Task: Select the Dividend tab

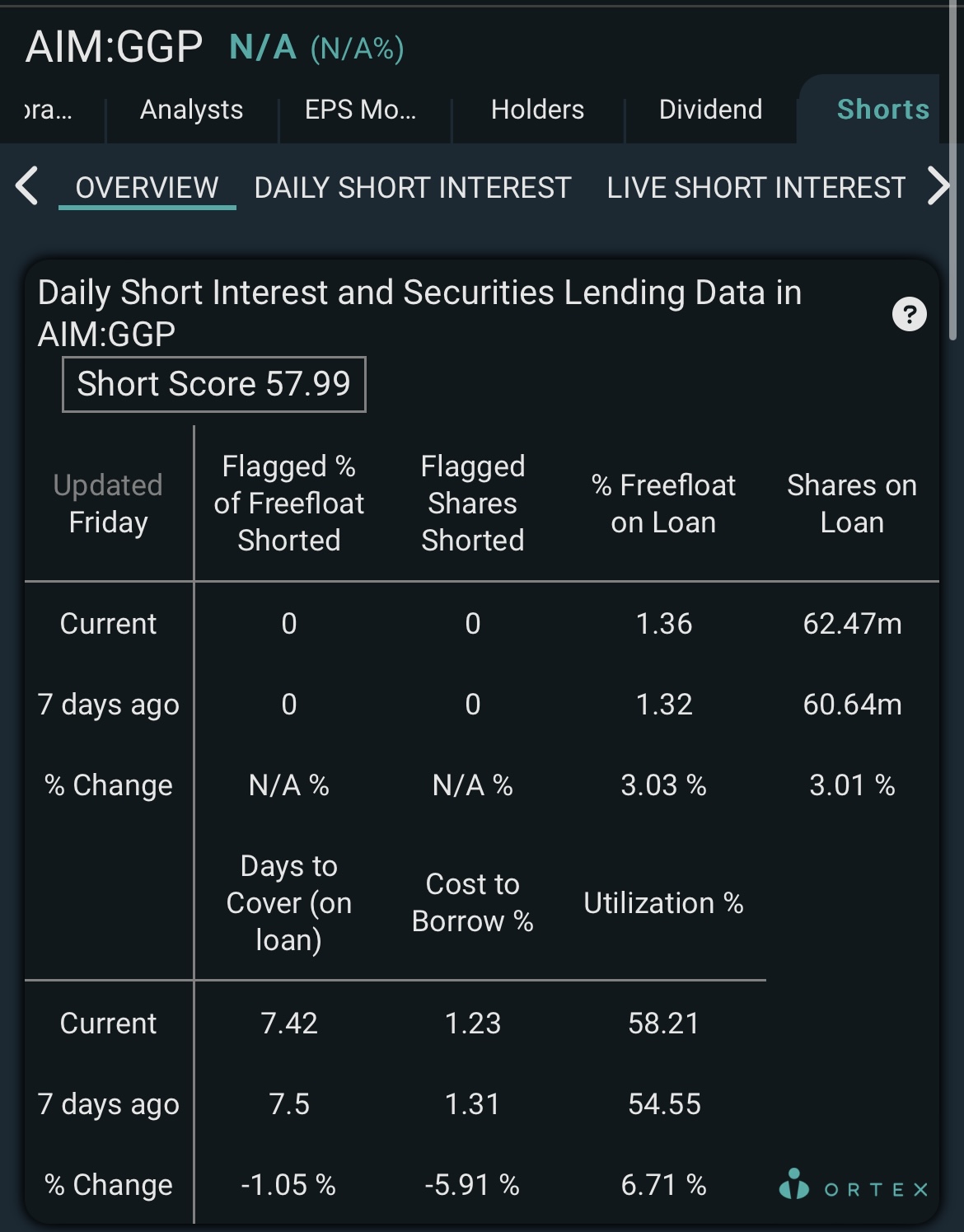Action: [710, 110]
